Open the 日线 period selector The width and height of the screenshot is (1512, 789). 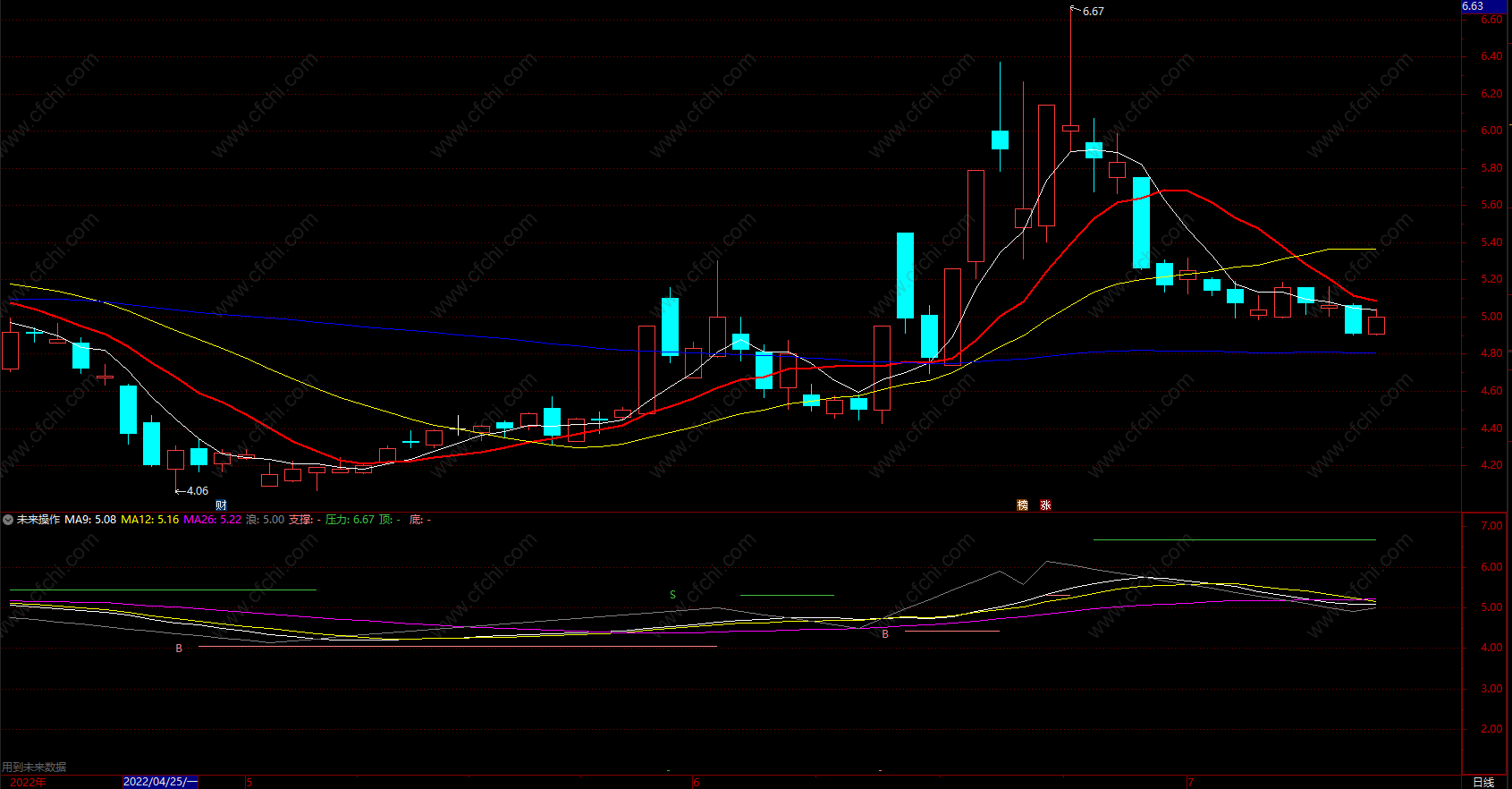click(1483, 782)
